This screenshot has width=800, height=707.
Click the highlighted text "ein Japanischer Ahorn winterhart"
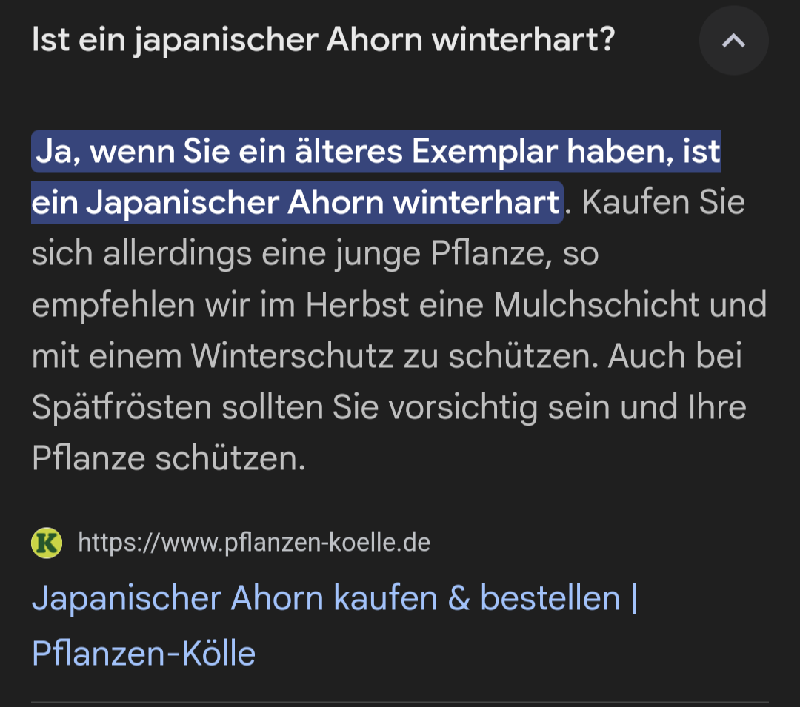point(295,203)
